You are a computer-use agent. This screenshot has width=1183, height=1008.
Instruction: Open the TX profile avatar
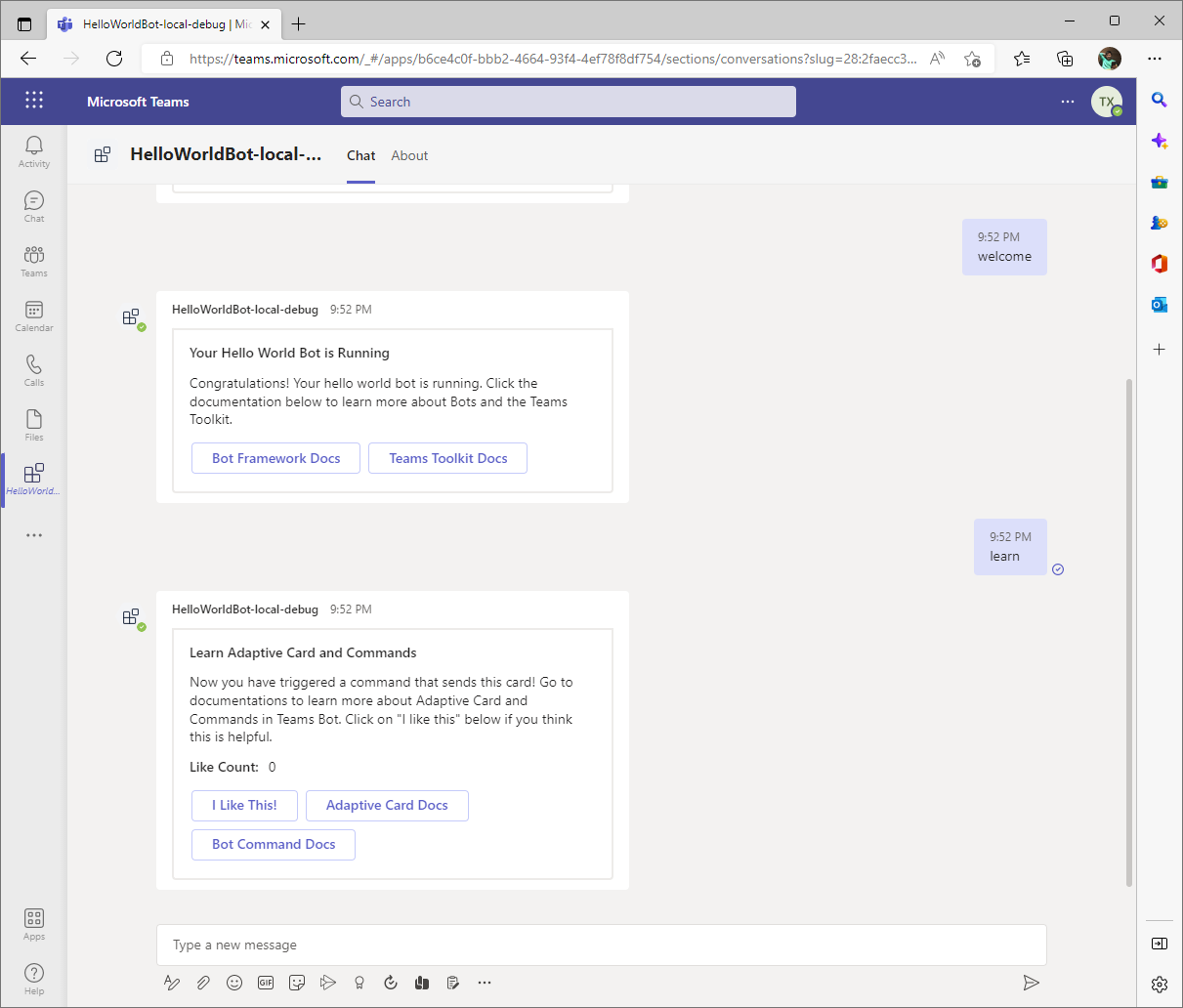[1107, 102]
